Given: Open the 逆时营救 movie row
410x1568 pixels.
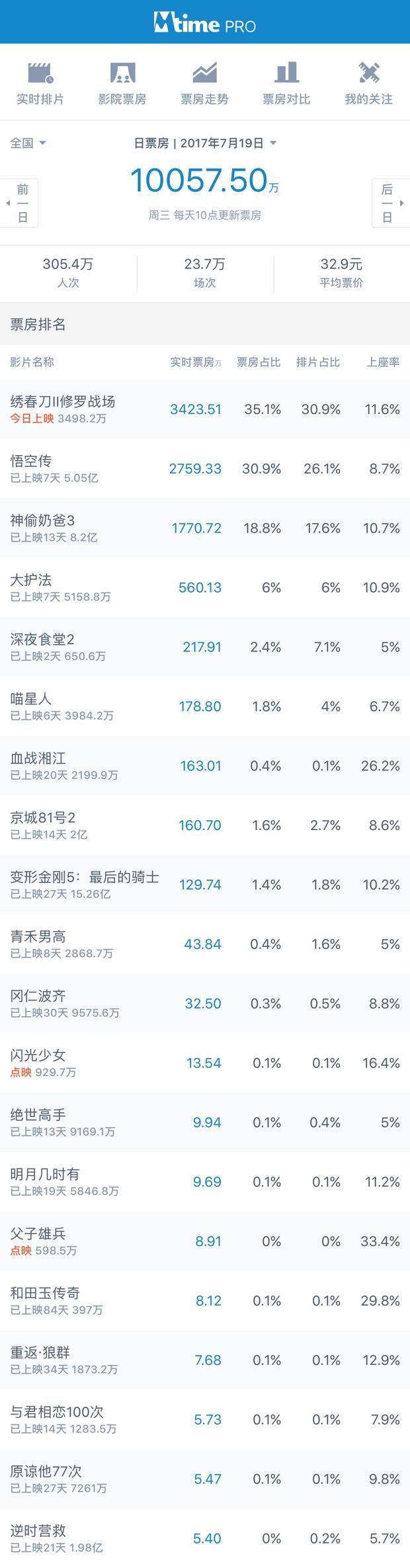Looking at the screenshot, I should (205, 1538).
